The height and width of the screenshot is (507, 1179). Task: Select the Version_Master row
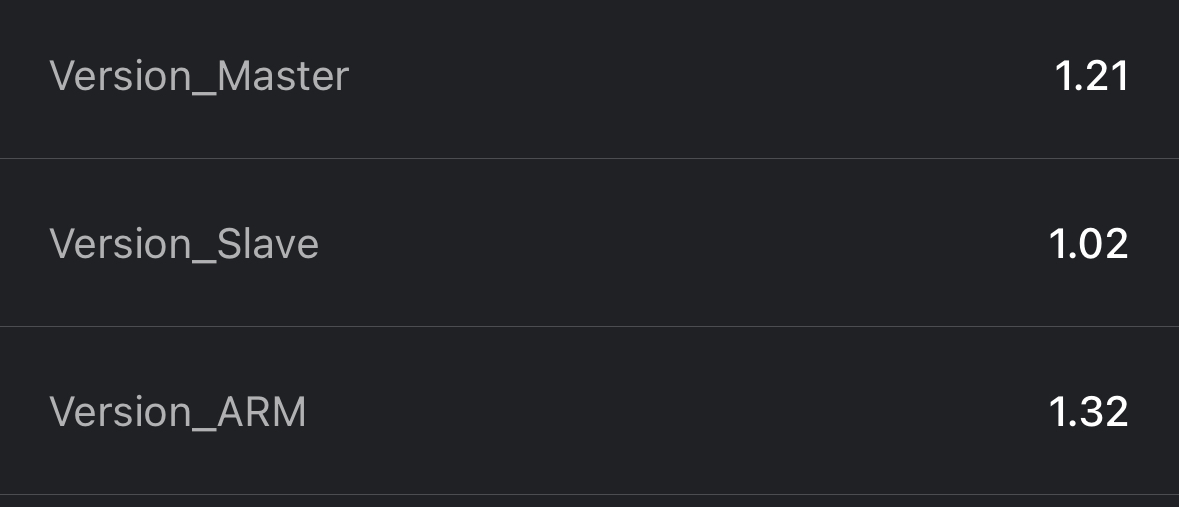tap(589, 78)
